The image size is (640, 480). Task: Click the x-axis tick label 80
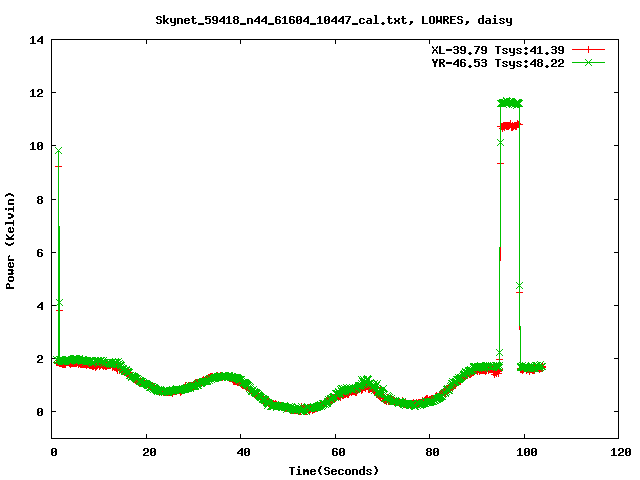[x=432, y=452]
